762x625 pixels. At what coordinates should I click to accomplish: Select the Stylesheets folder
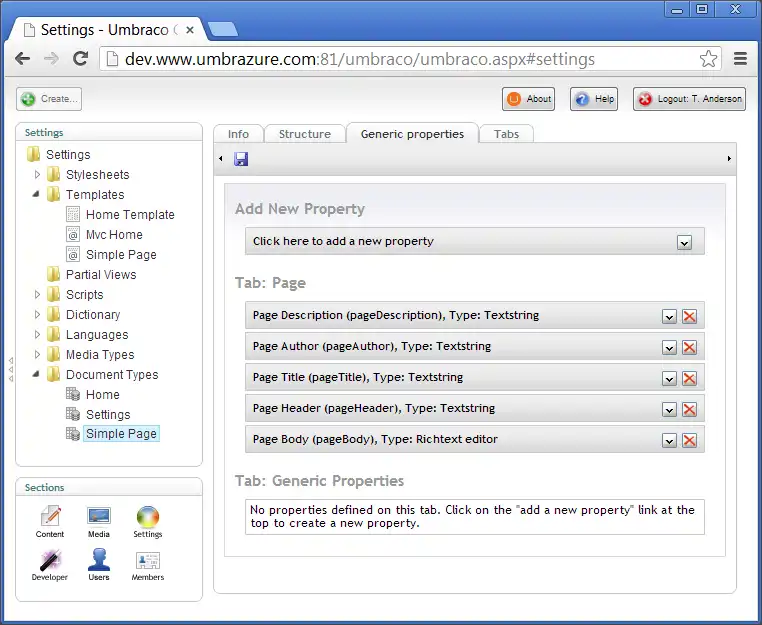98,174
